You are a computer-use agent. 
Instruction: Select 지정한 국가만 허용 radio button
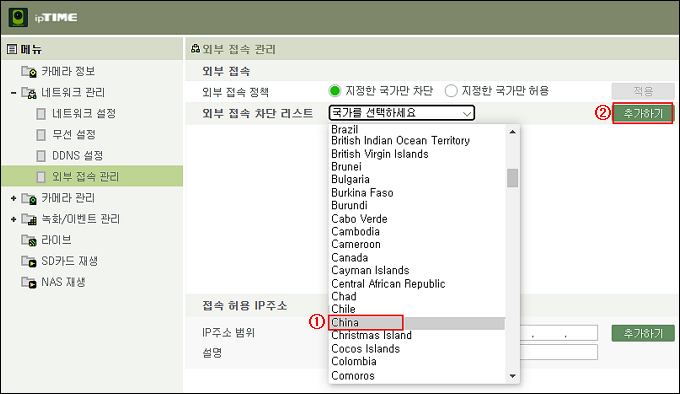coord(451,91)
